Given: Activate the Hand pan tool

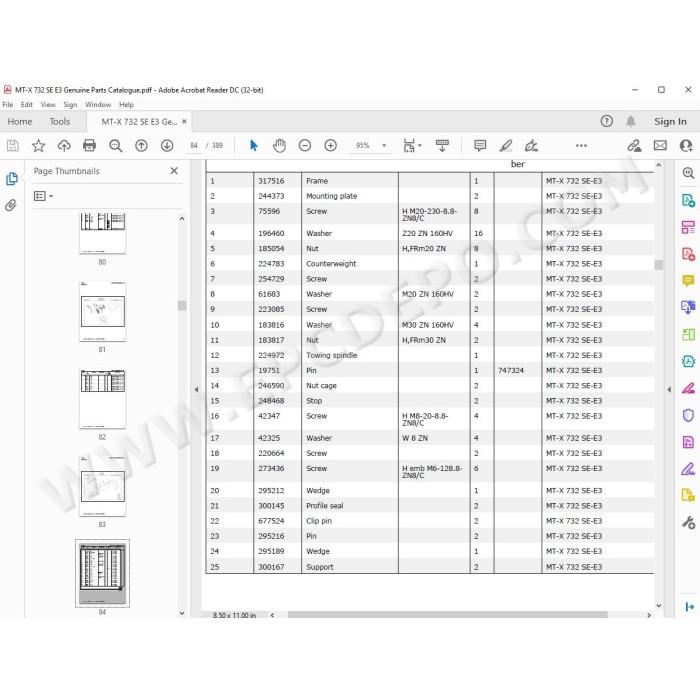Looking at the screenshot, I should coord(279,146).
